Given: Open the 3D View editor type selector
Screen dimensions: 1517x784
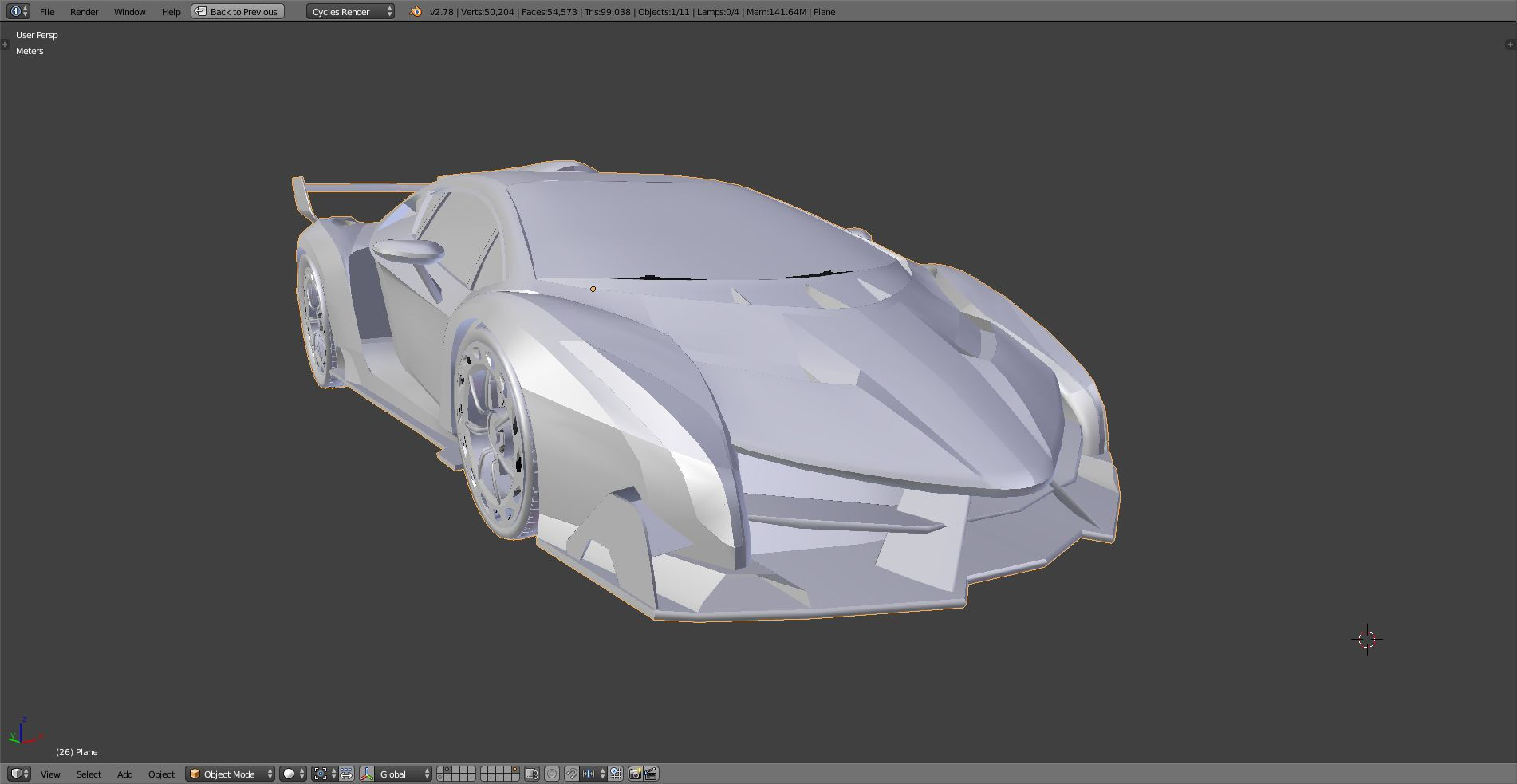Looking at the screenshot, I should (19, 774).
